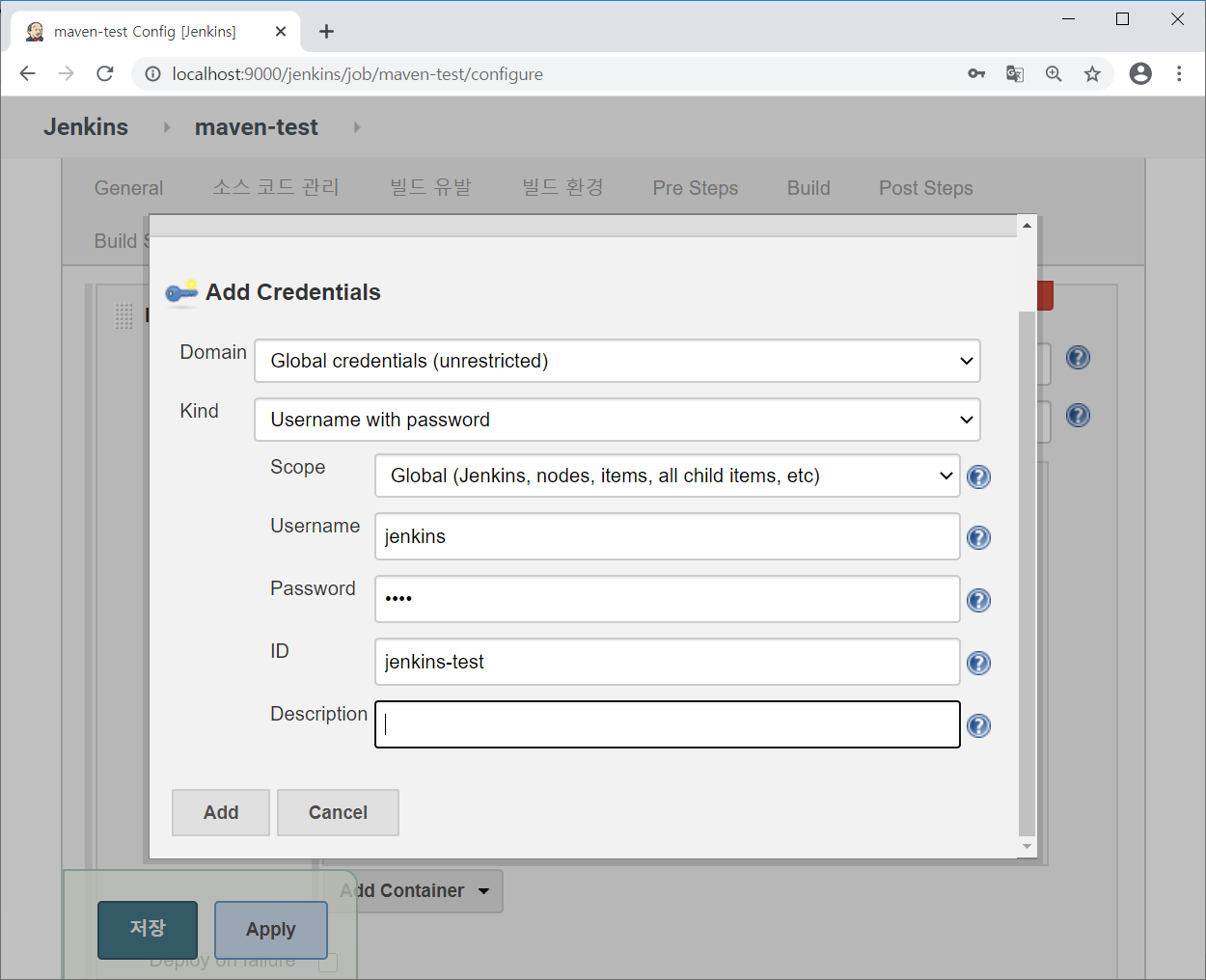View site information icon in address bar
This screenshot has height=980, width=1206.
coord(152,73)
